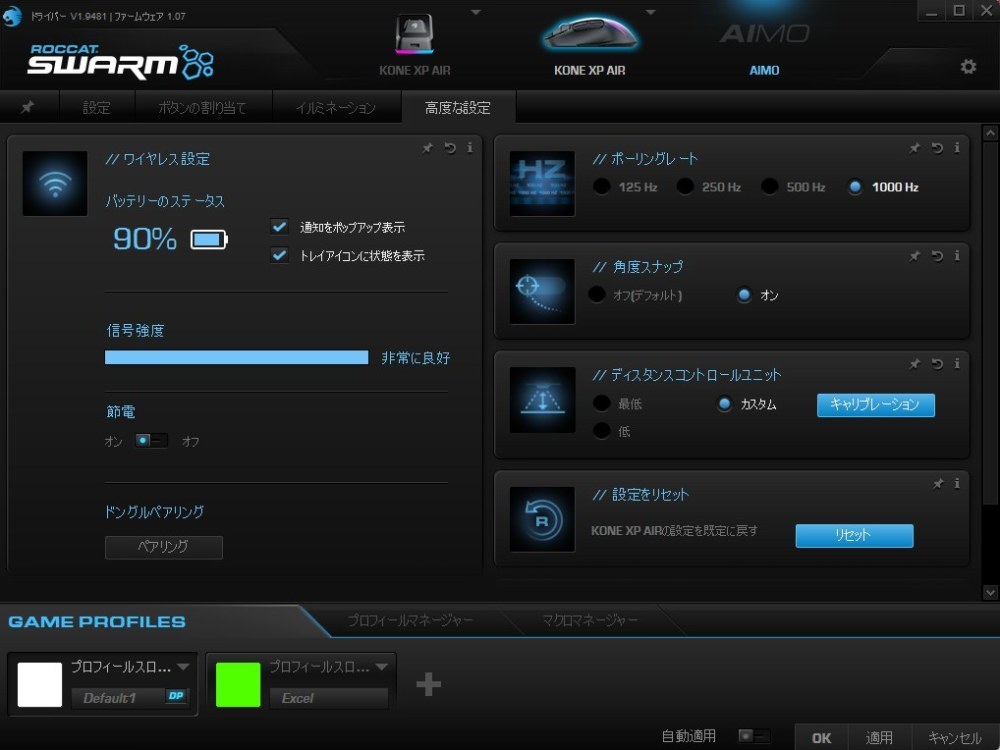1000x750 pixels.
Task: Open the Default1 profile slot dropdown
Action: (x=183, y=667)
